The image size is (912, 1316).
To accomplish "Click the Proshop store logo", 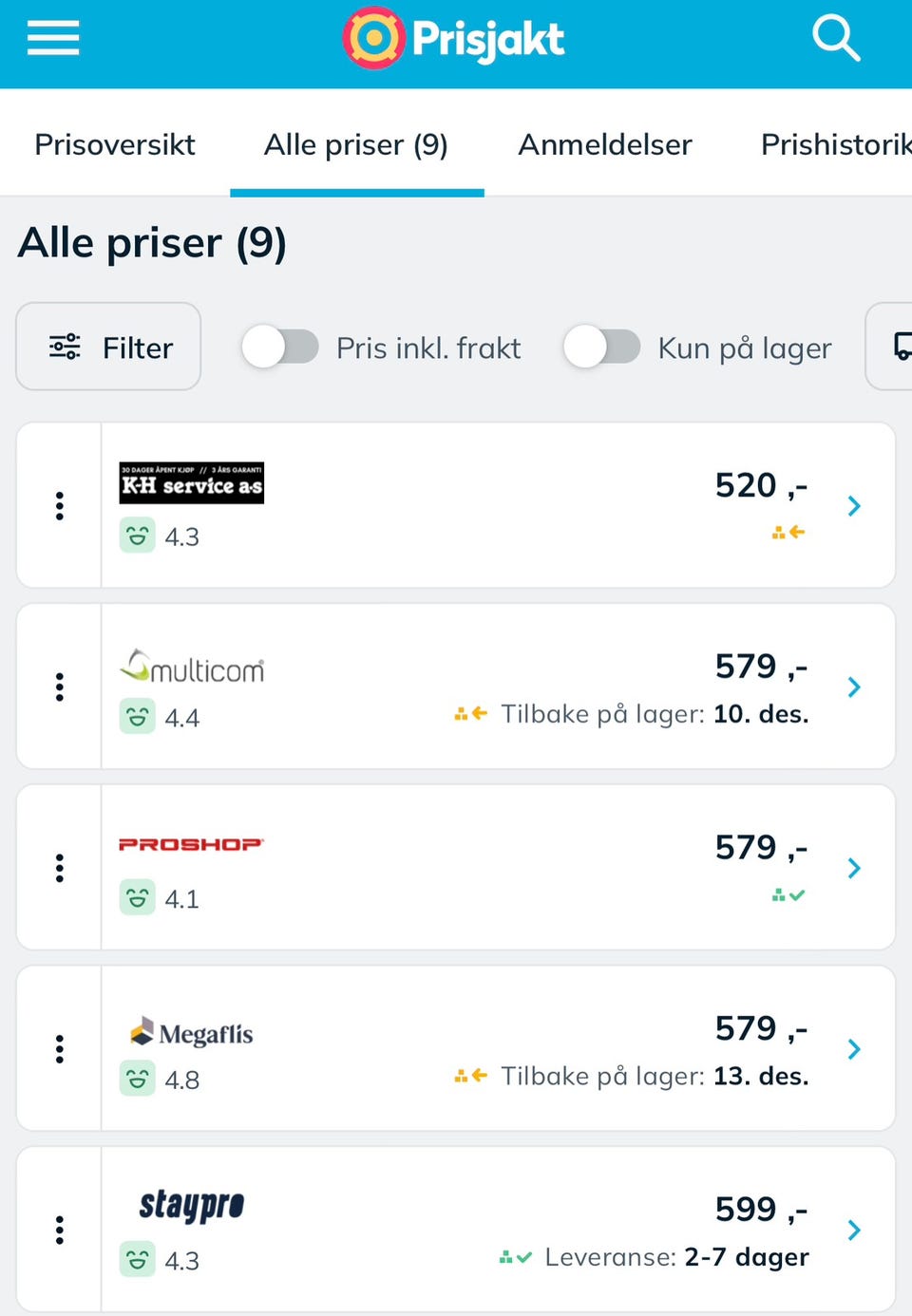I will [191, 844].
